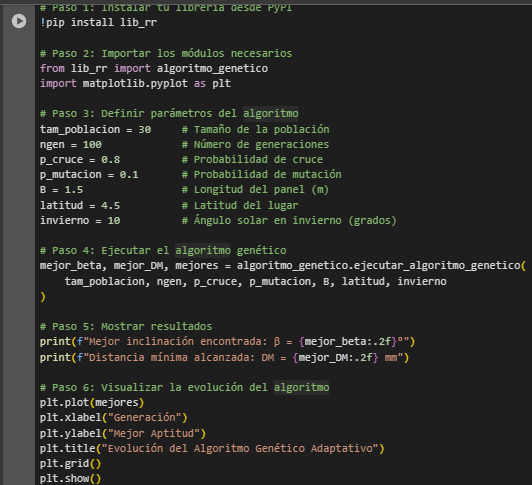
Task: Select the p_cruce value 0.8
Action: [111, 160]
